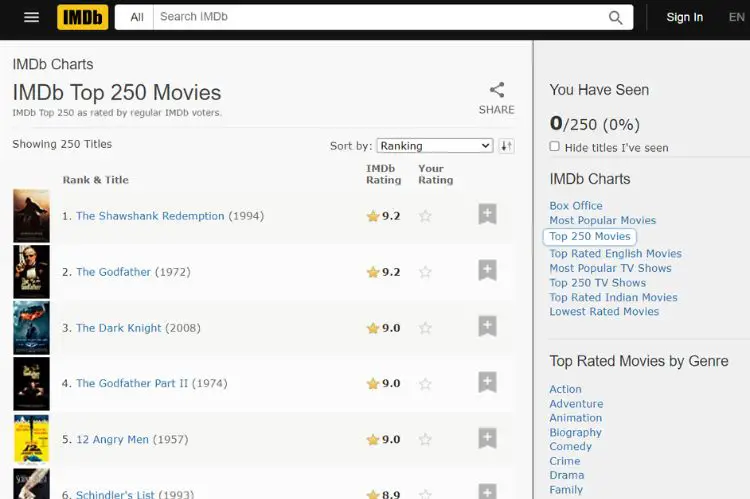
Task: Open The Shawshank Redemption title link
Action: pyautogui.click(x=150, y=216)
